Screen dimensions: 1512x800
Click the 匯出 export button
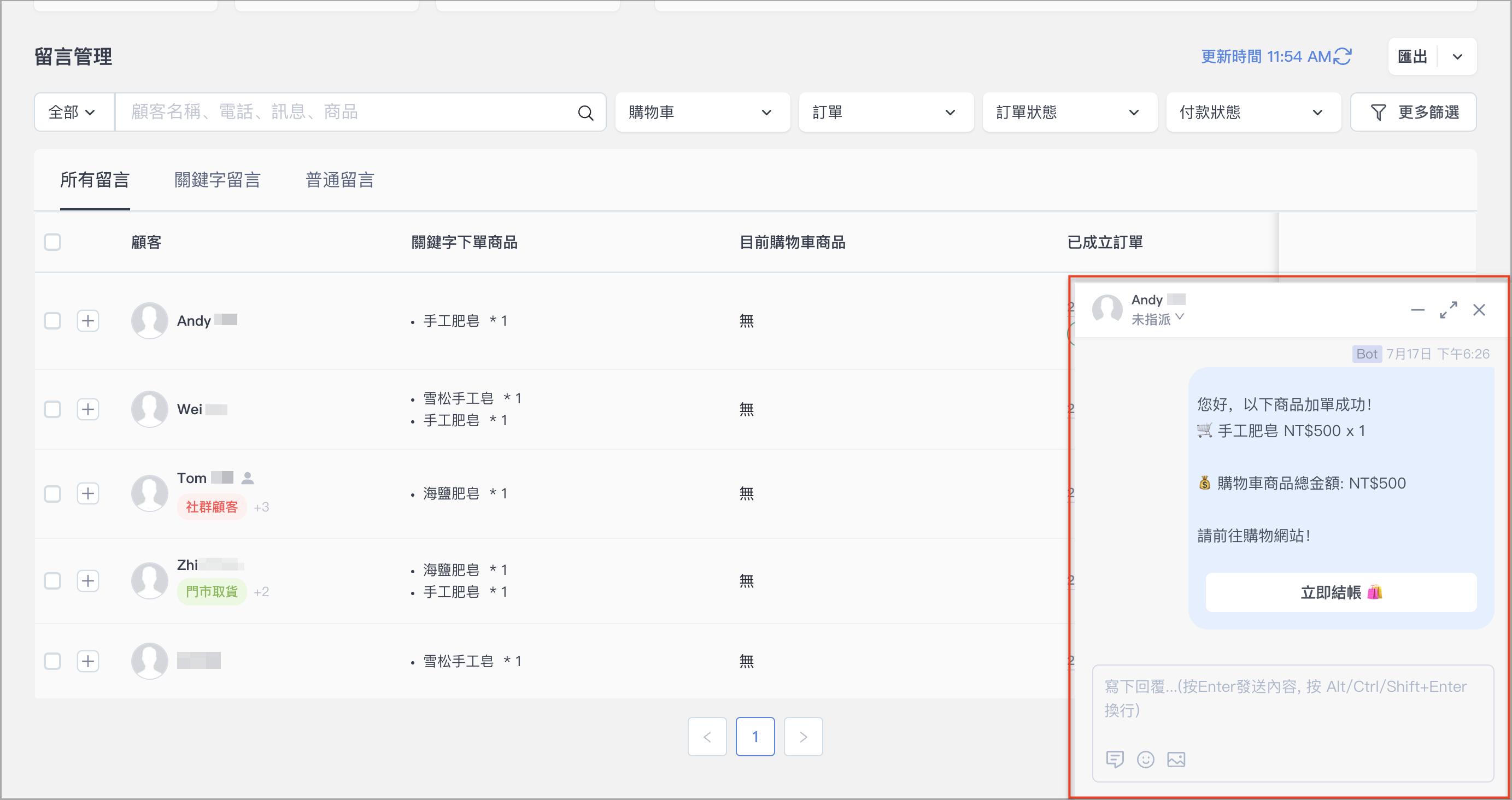pos(1412,56)
